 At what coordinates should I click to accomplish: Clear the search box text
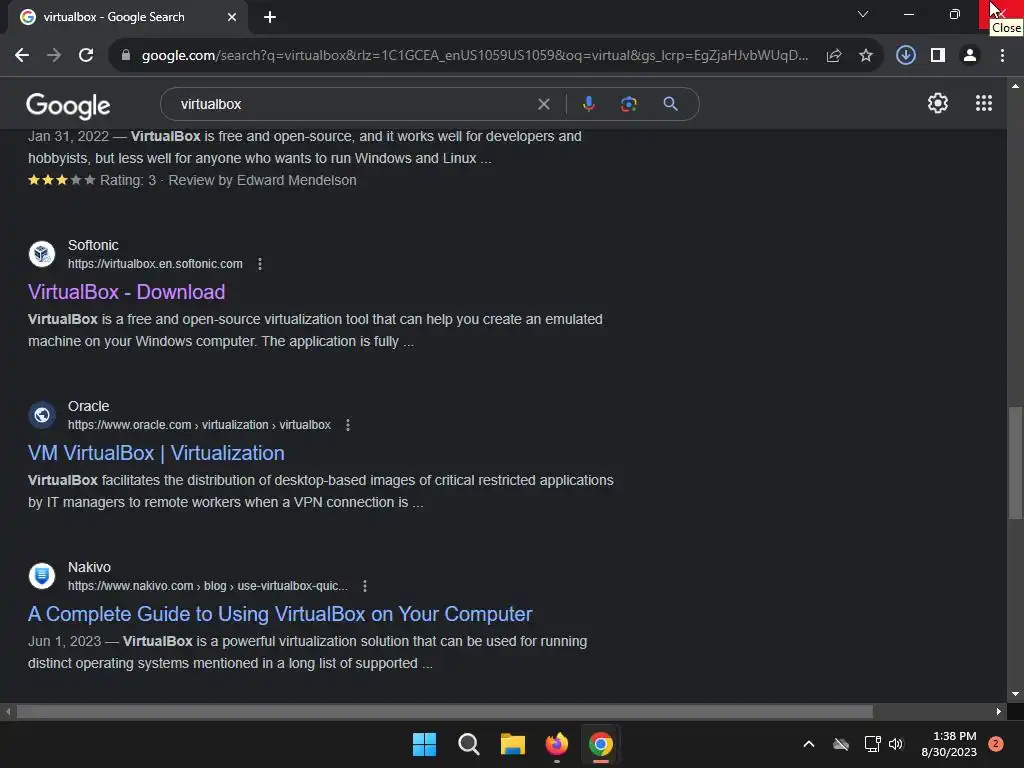(x=543, y=104)
